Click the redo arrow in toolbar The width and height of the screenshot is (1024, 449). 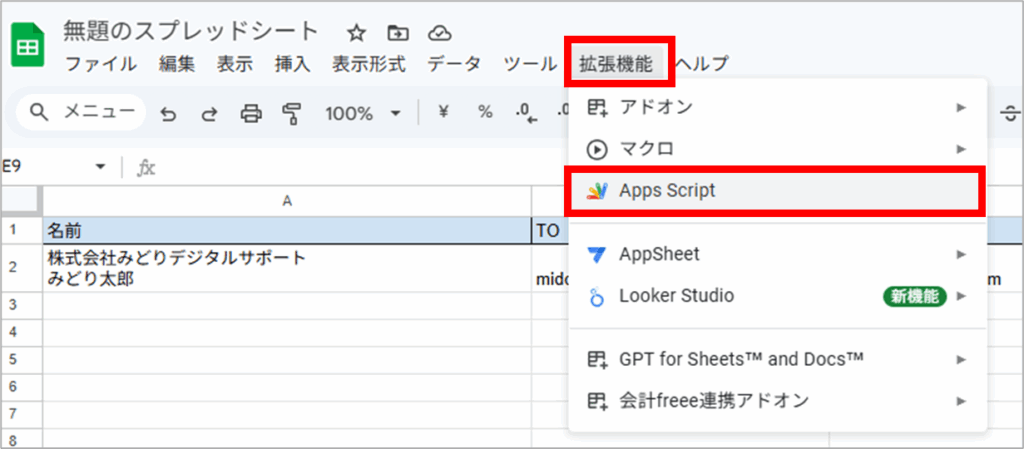click(x=209, y=113)
